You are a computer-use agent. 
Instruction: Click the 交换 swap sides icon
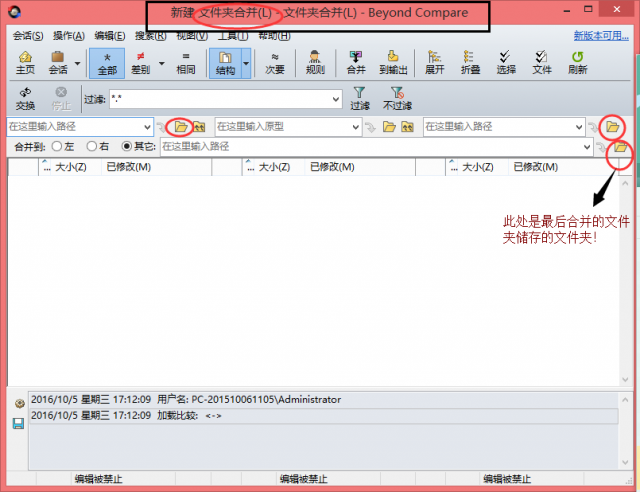(25, 99)
